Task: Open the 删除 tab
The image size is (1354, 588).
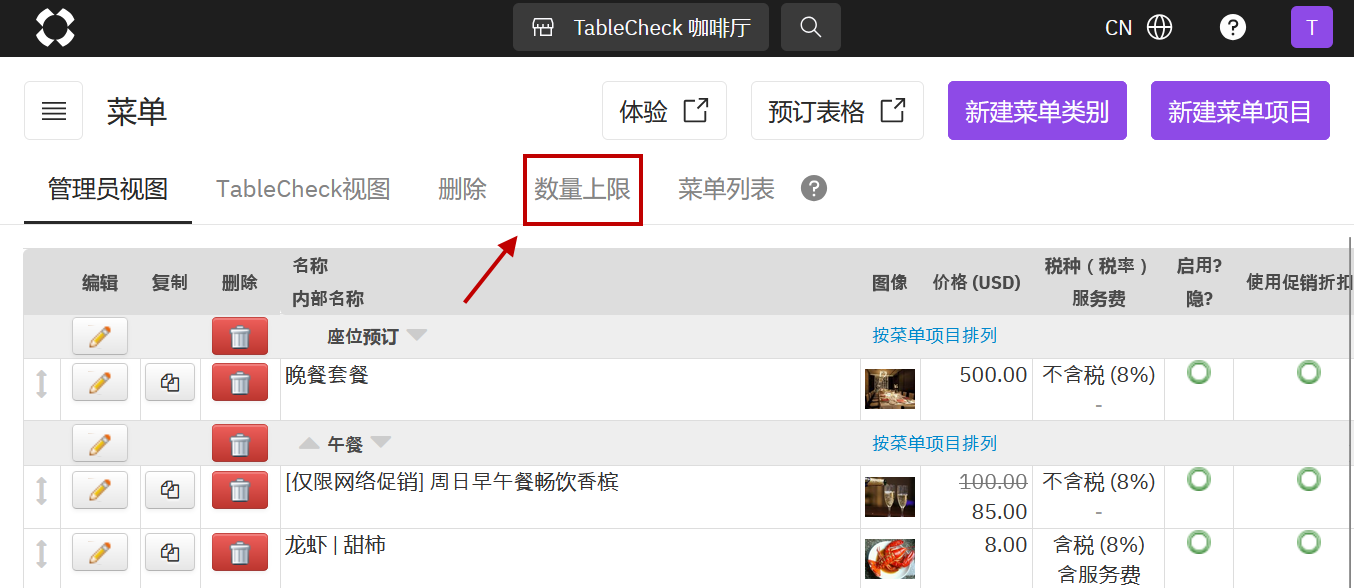Action: pos(462,189)
